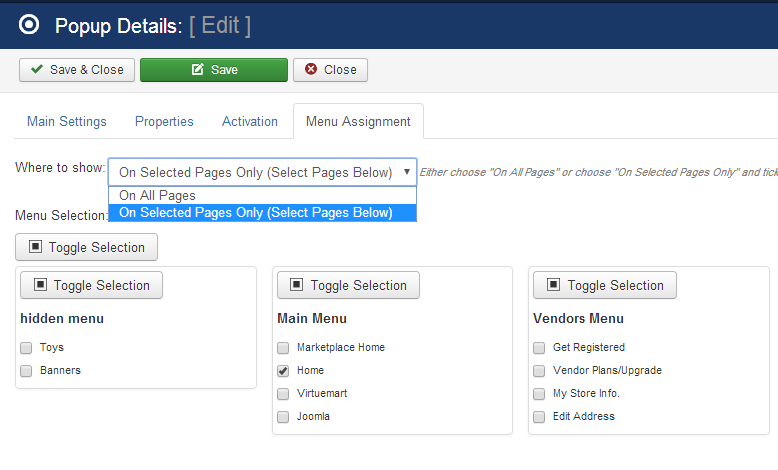Click the top global Toggle Selection button
The height and width of the screenshot is (470, 778).
coord(87,247)
